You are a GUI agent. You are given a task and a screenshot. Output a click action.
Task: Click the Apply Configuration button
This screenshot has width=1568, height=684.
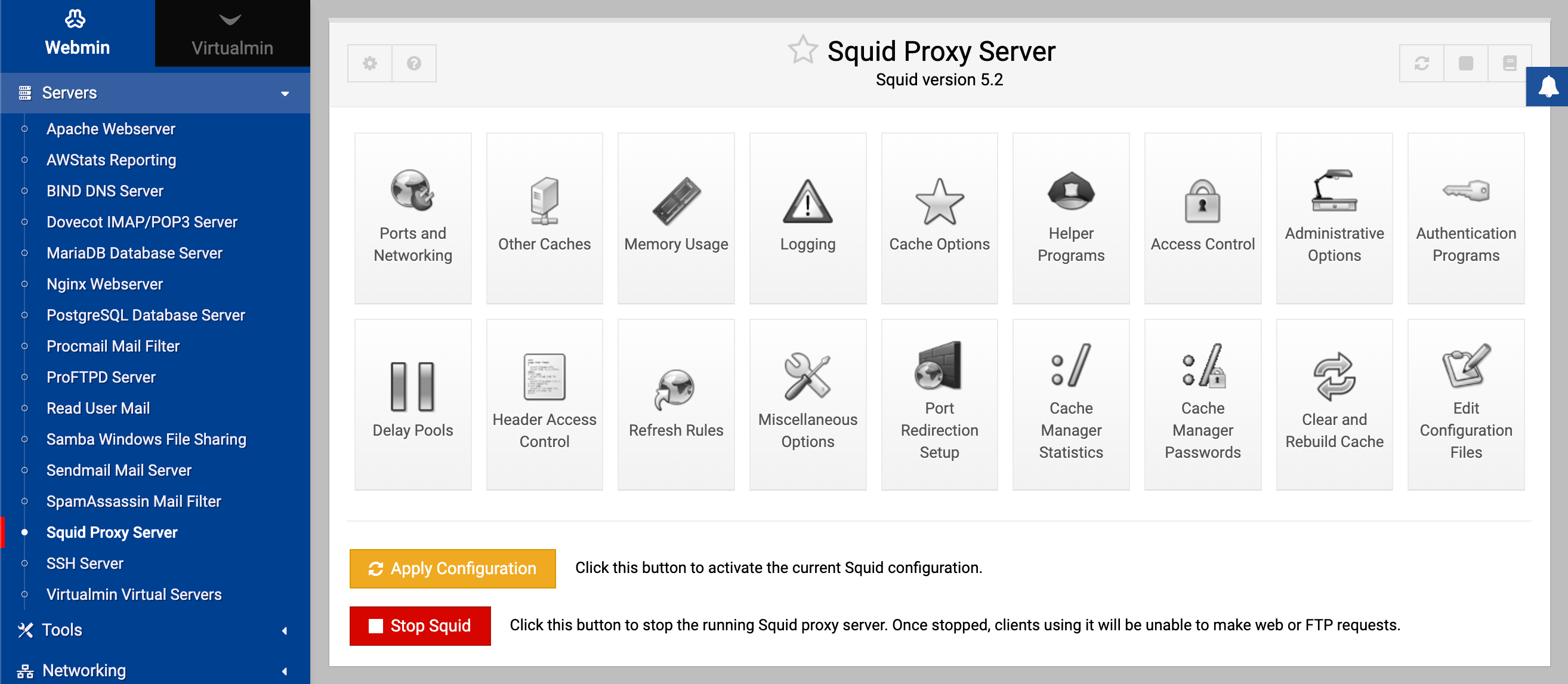click(452, 568)
